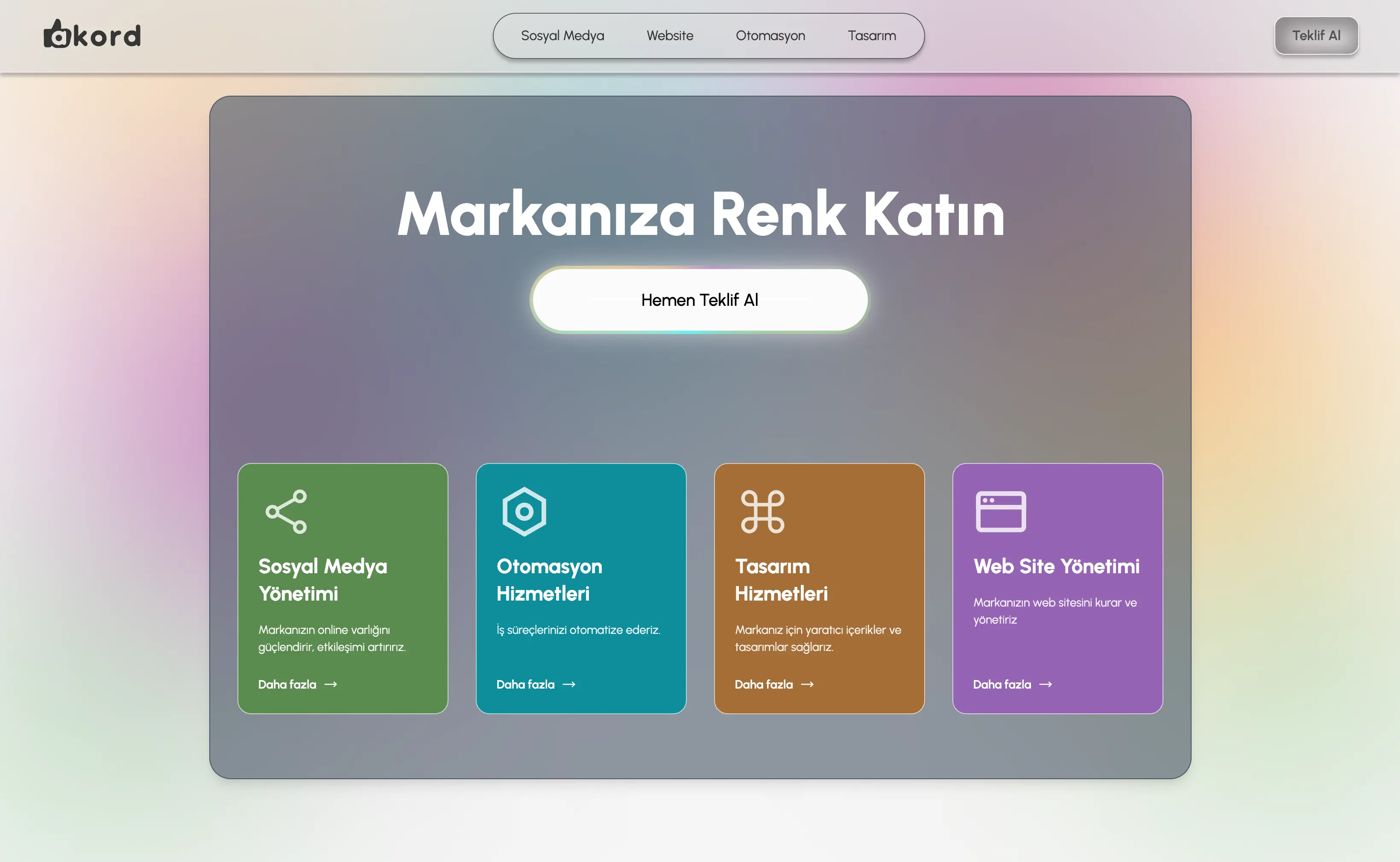Viewport: 1400px width, 862px height.
Task: Click the browser window icon on Web Site card
Action: click(1000, 511)
